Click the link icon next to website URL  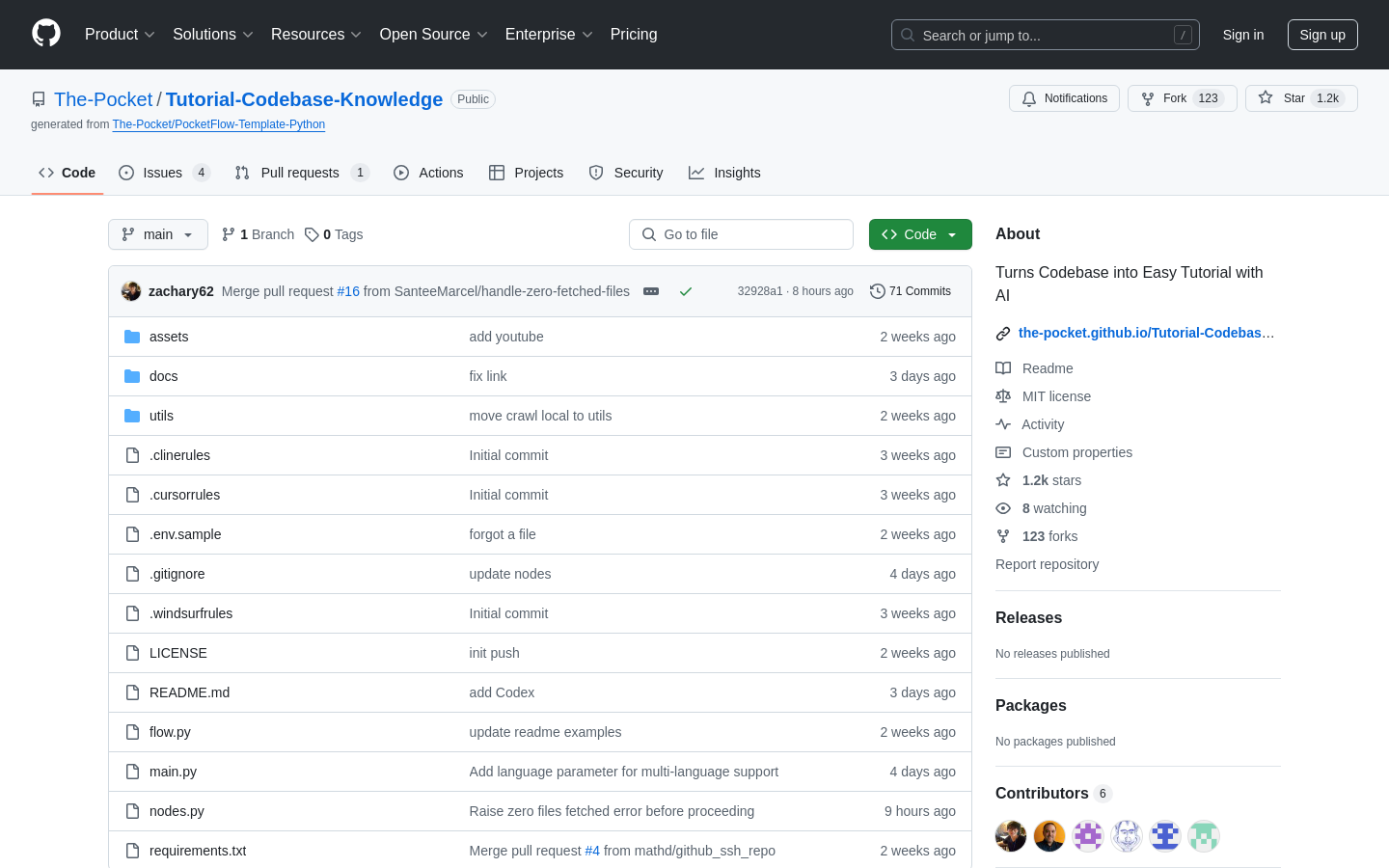tap(1003, 334)
